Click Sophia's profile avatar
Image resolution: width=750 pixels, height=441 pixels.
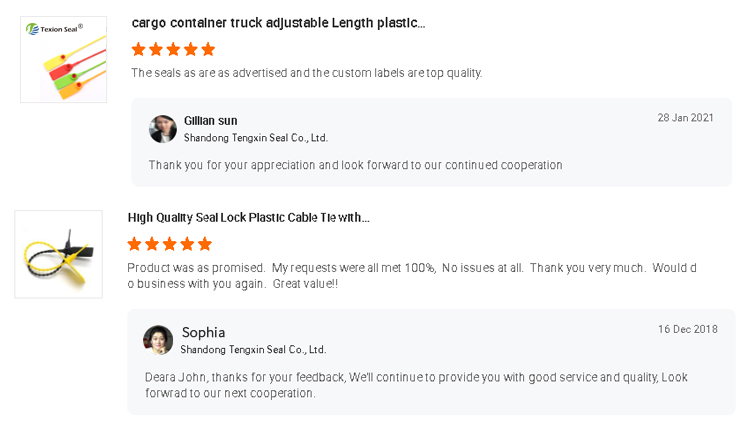pos(158,340)
